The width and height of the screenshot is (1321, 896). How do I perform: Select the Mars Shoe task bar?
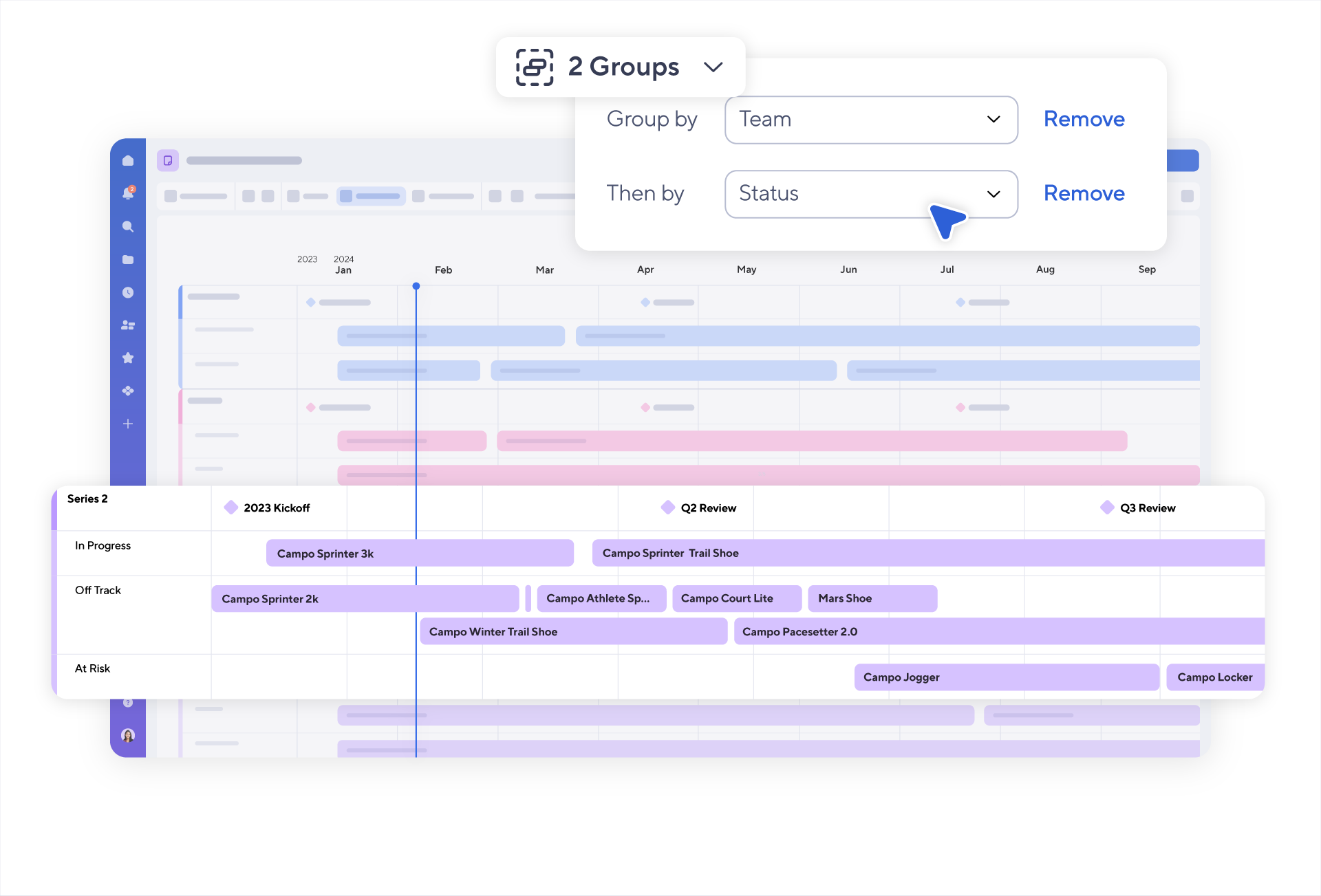tap(872, 599)
